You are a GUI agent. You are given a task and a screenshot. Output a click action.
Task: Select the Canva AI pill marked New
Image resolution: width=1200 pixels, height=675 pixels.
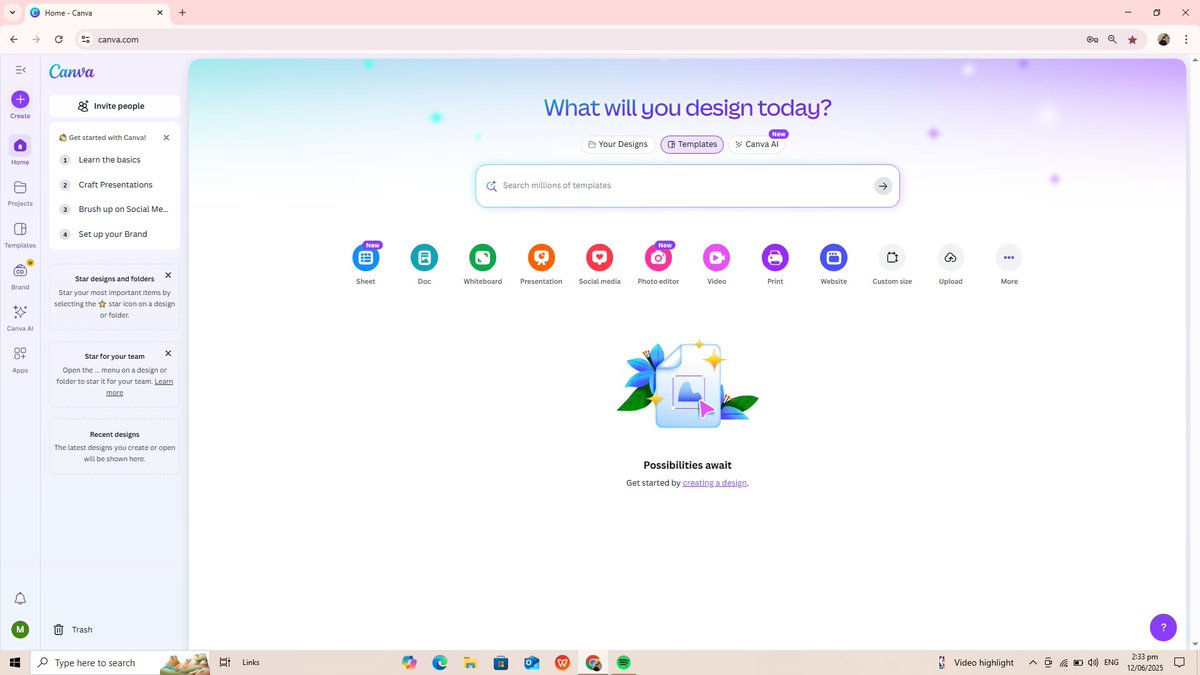coord(756,144)
